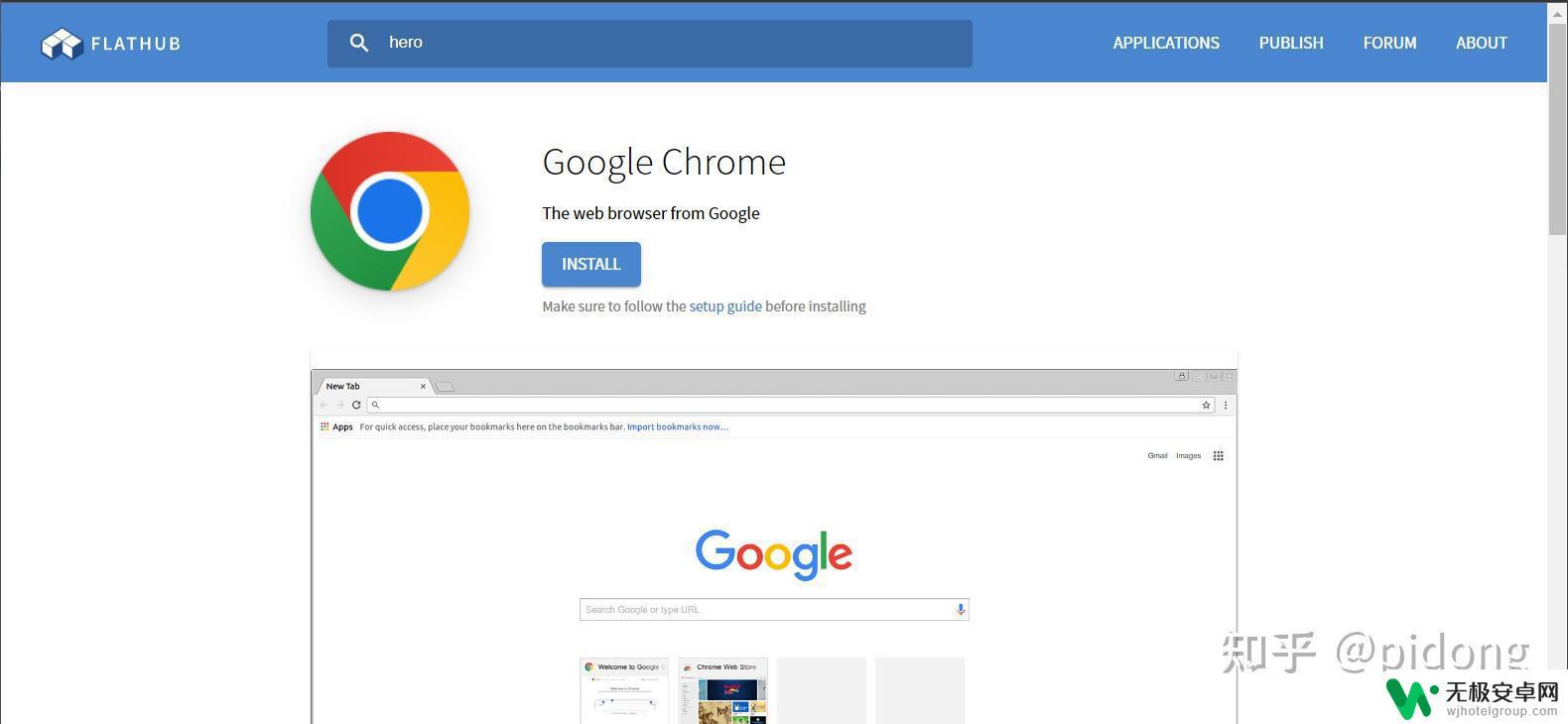1568x724 pixels.
Task: Click the FLATHUB wordmark in the header
Action: 136,44
